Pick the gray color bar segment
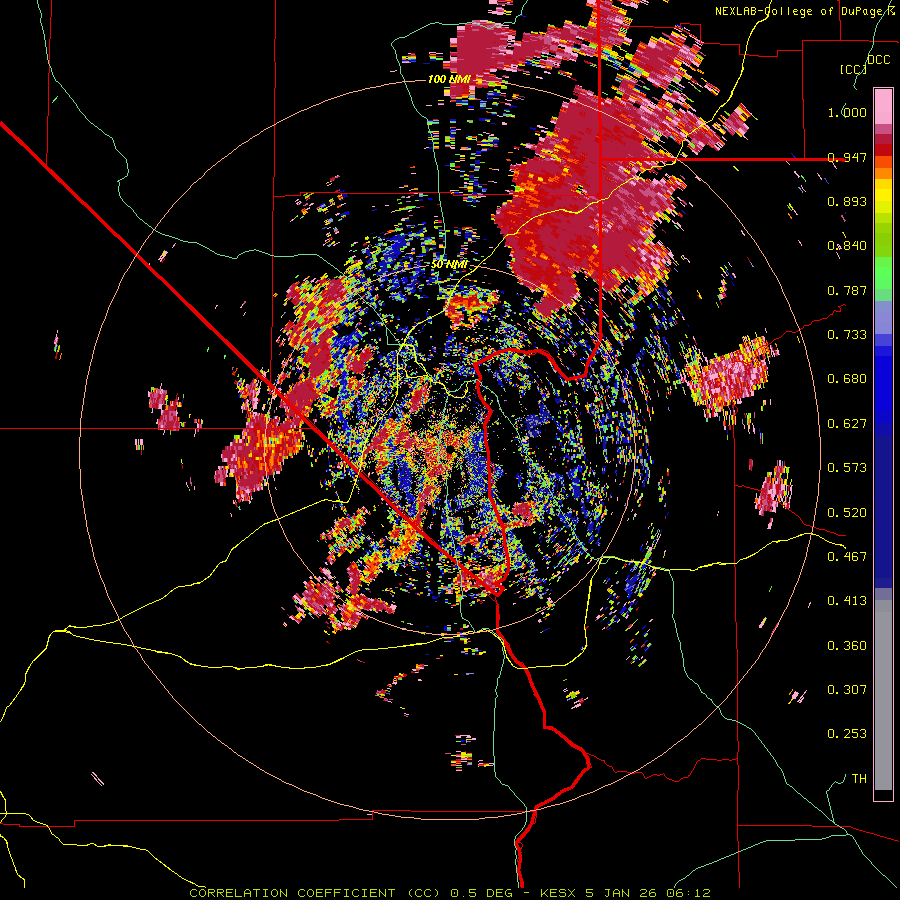This screenshot has width=900, height=900. [883, 695]
